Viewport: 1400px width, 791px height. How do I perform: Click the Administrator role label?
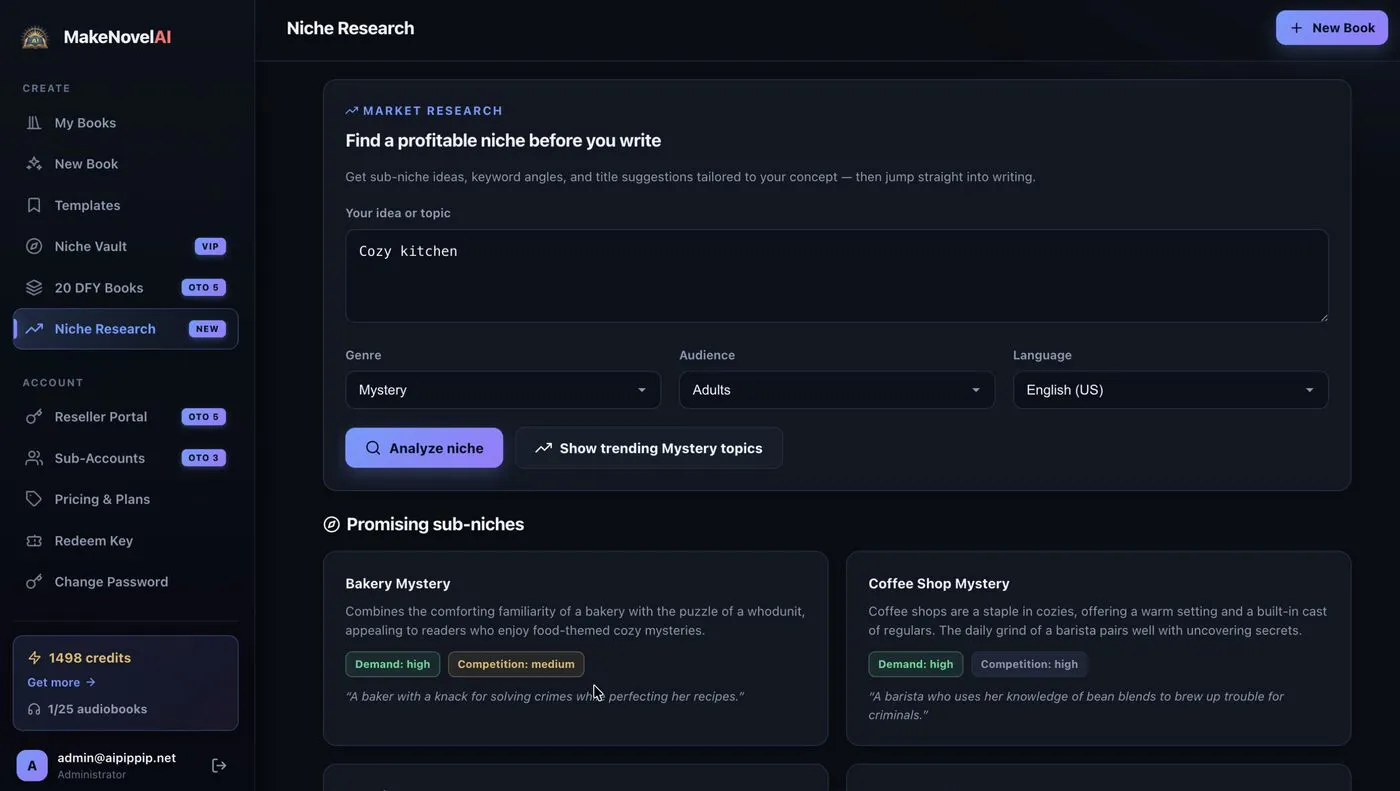click(x=92, y=775)
